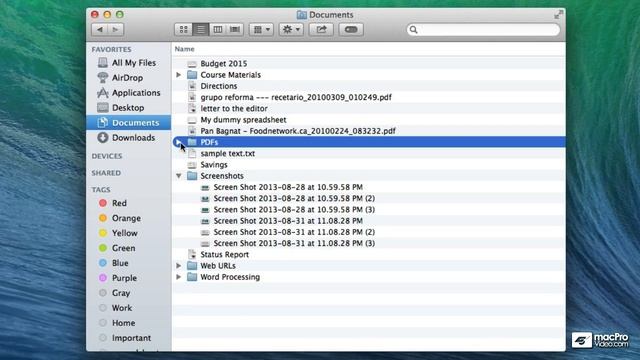Select the Web URLs folder icon

pyautogui.click(x=192, y=266)
